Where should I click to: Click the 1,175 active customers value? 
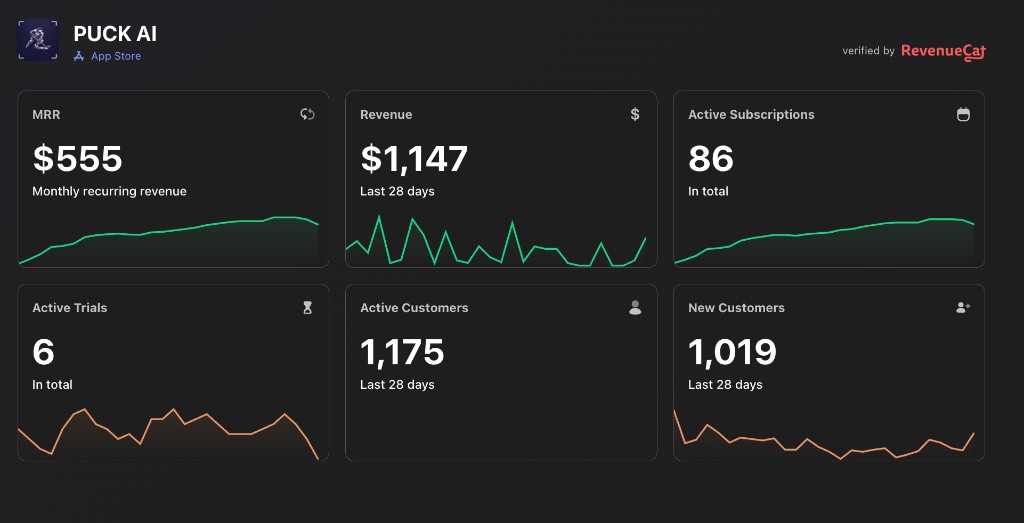coord(402,353)
